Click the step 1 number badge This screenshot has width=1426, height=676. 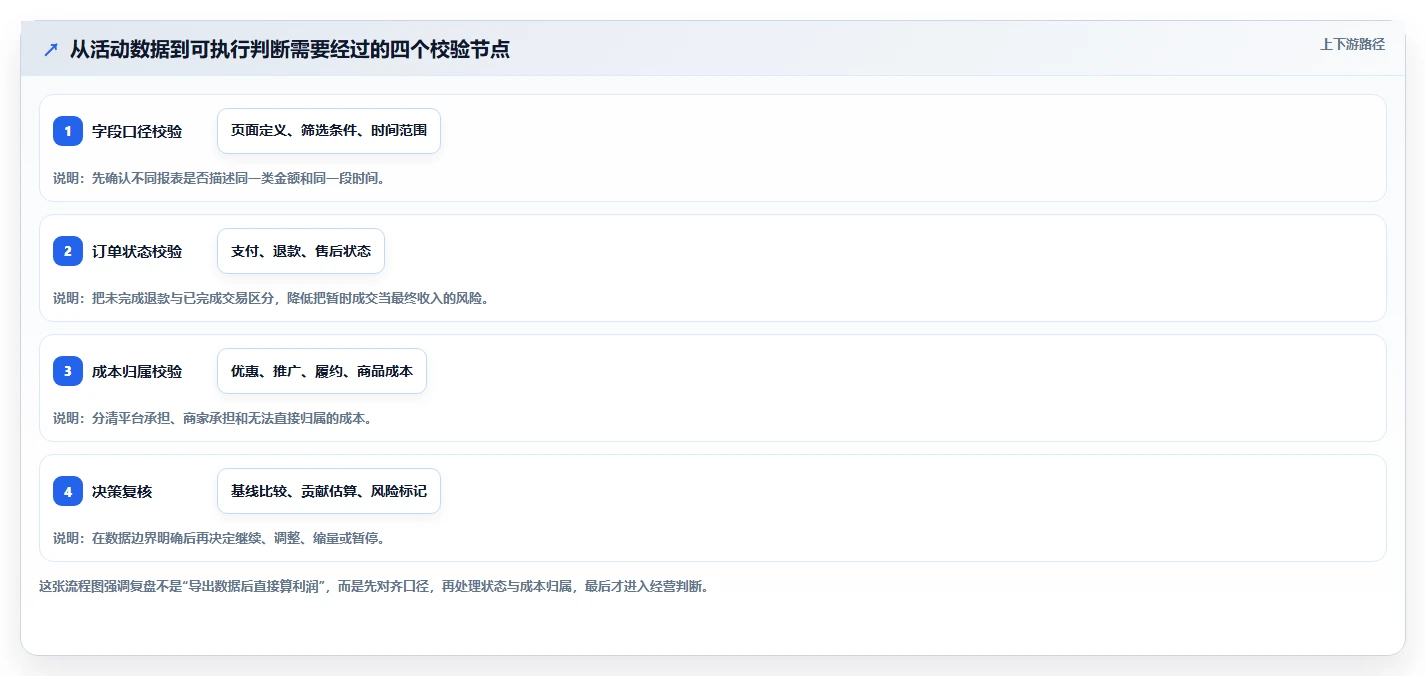coord(68,131)
